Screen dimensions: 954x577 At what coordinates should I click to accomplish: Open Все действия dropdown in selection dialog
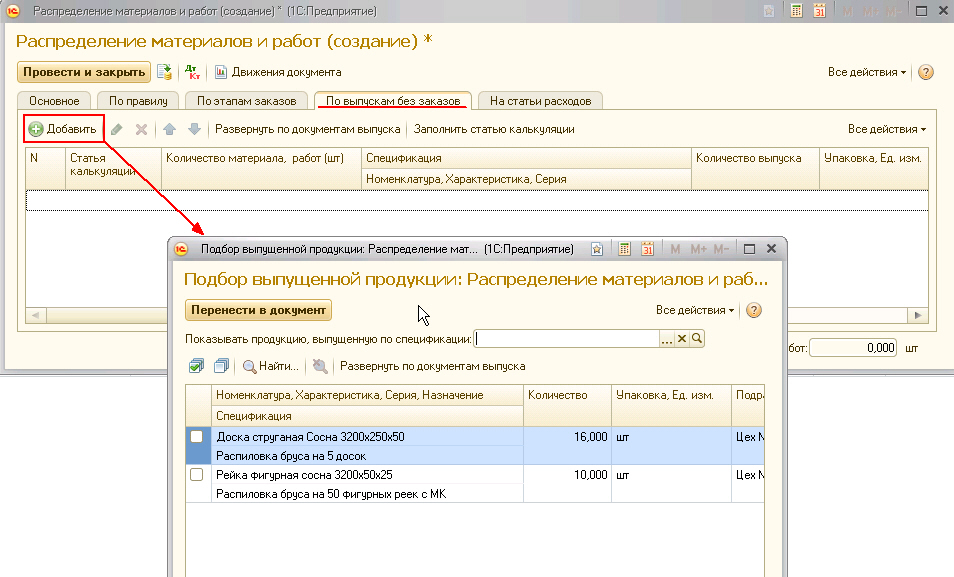click(x=694, y=310)
